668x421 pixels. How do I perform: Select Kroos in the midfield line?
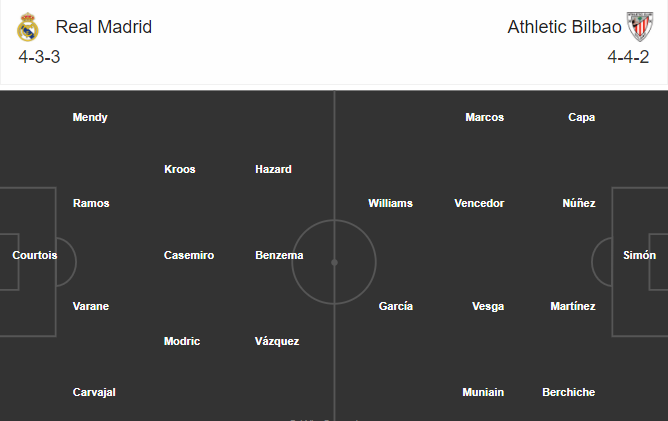coord(179,169)
